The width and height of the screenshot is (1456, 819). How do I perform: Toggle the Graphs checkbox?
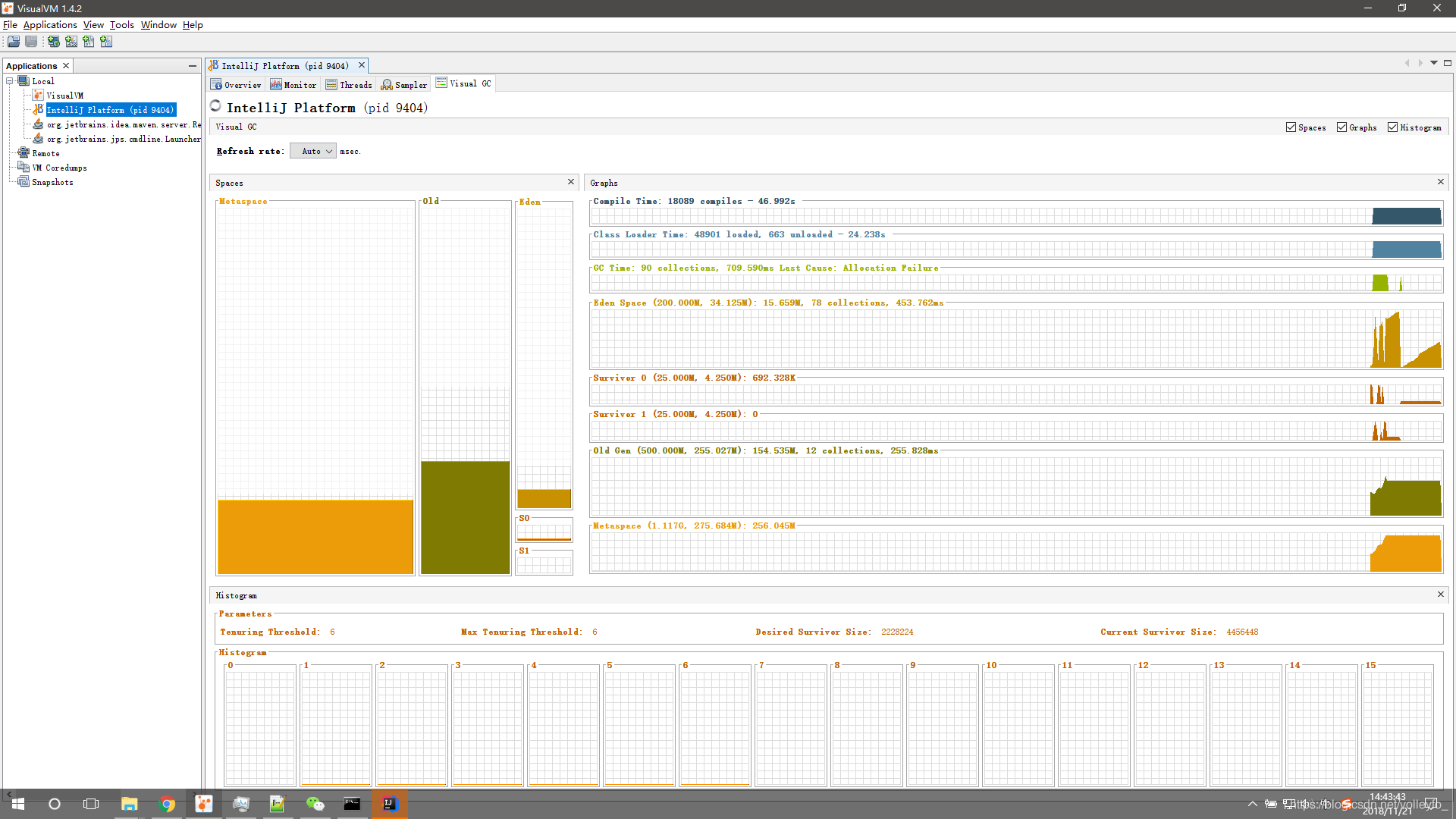click(x=1341, y=127)
